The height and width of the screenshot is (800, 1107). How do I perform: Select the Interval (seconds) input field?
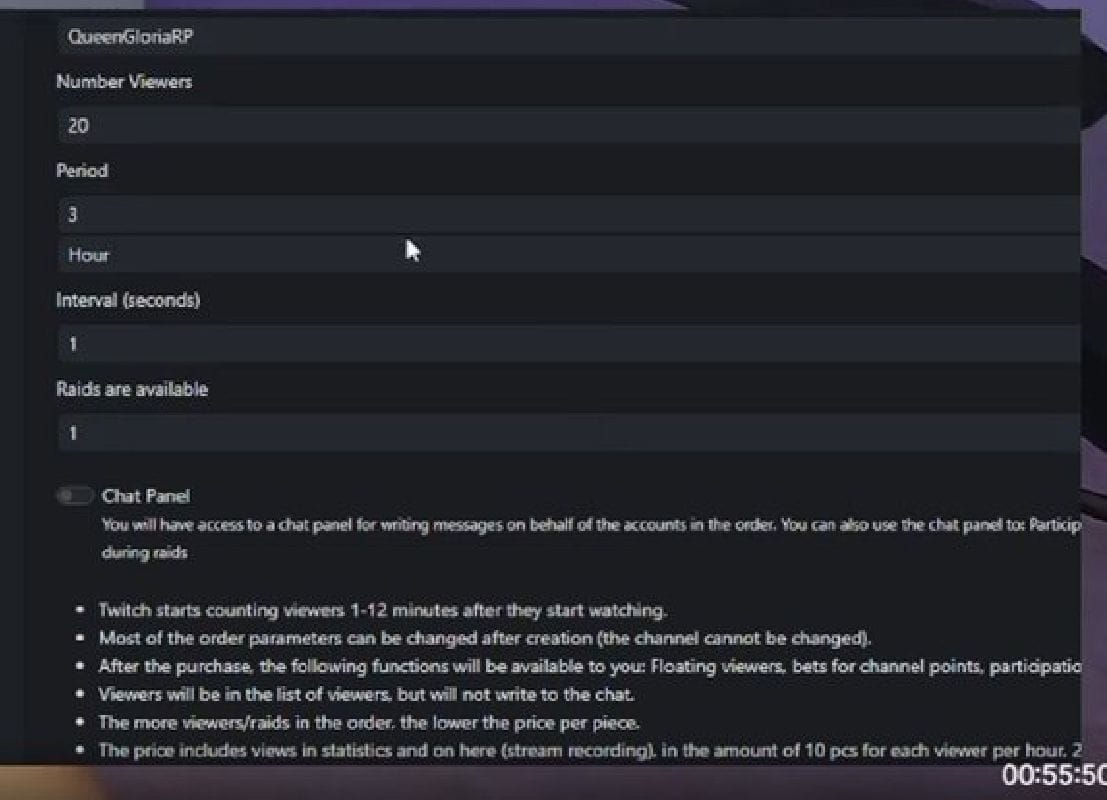tap(568, 344)
